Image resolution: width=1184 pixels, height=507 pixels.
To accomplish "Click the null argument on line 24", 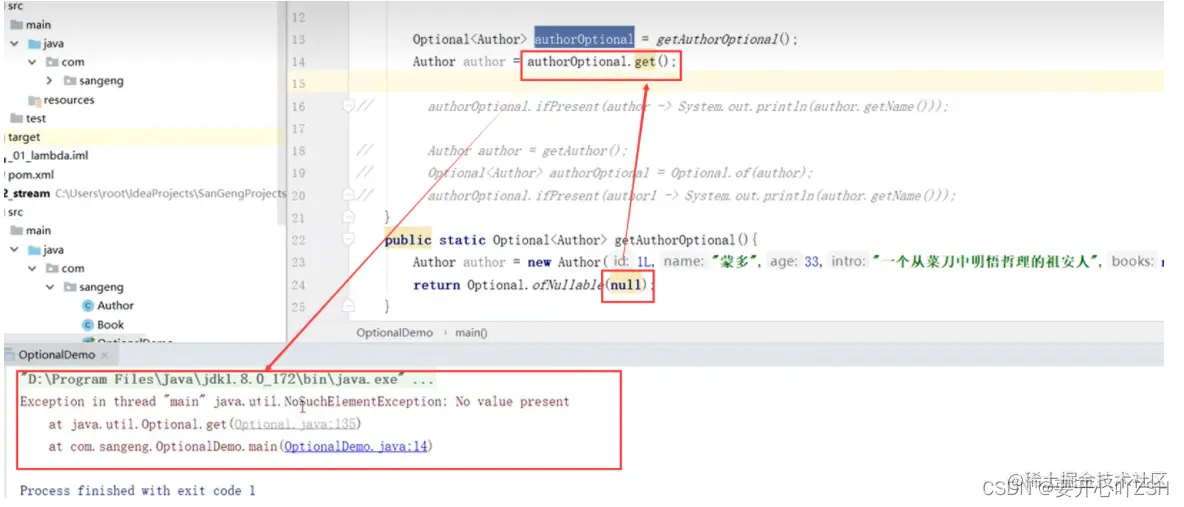I will (x=625, y=285).
